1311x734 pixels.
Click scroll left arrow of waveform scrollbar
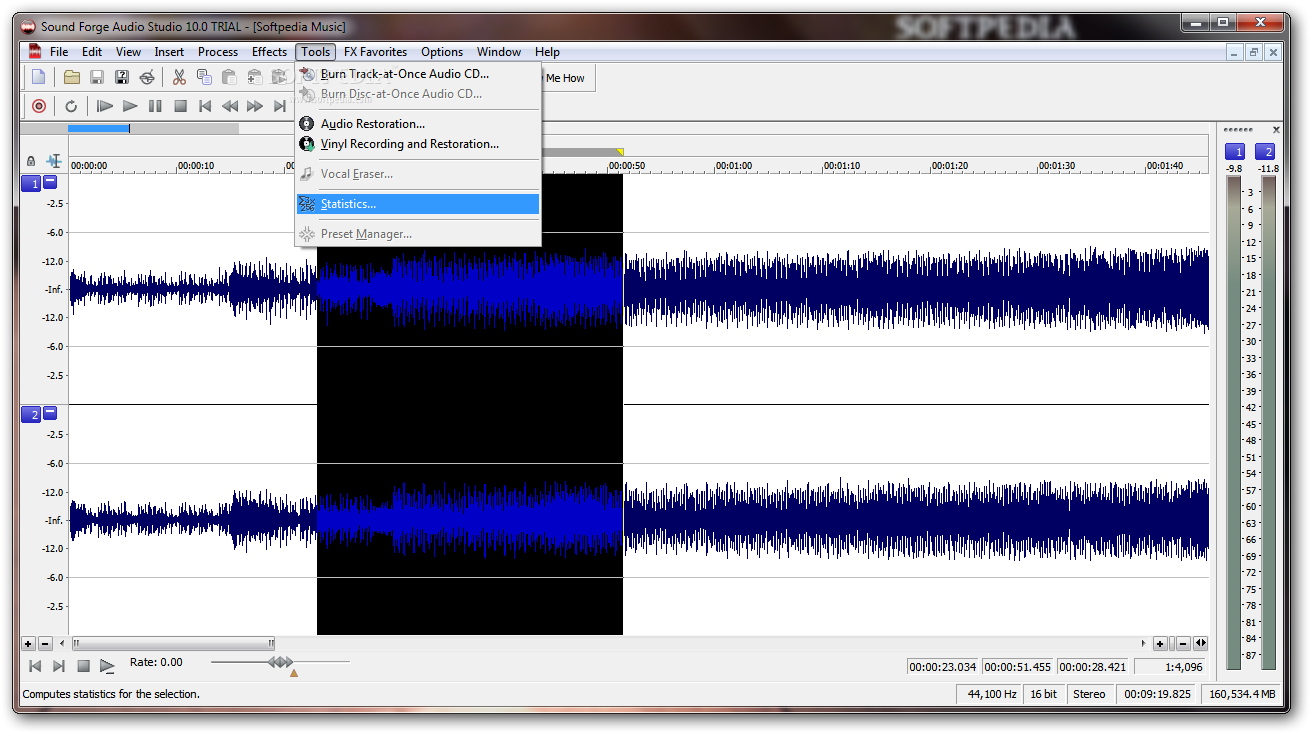[62, 644]
